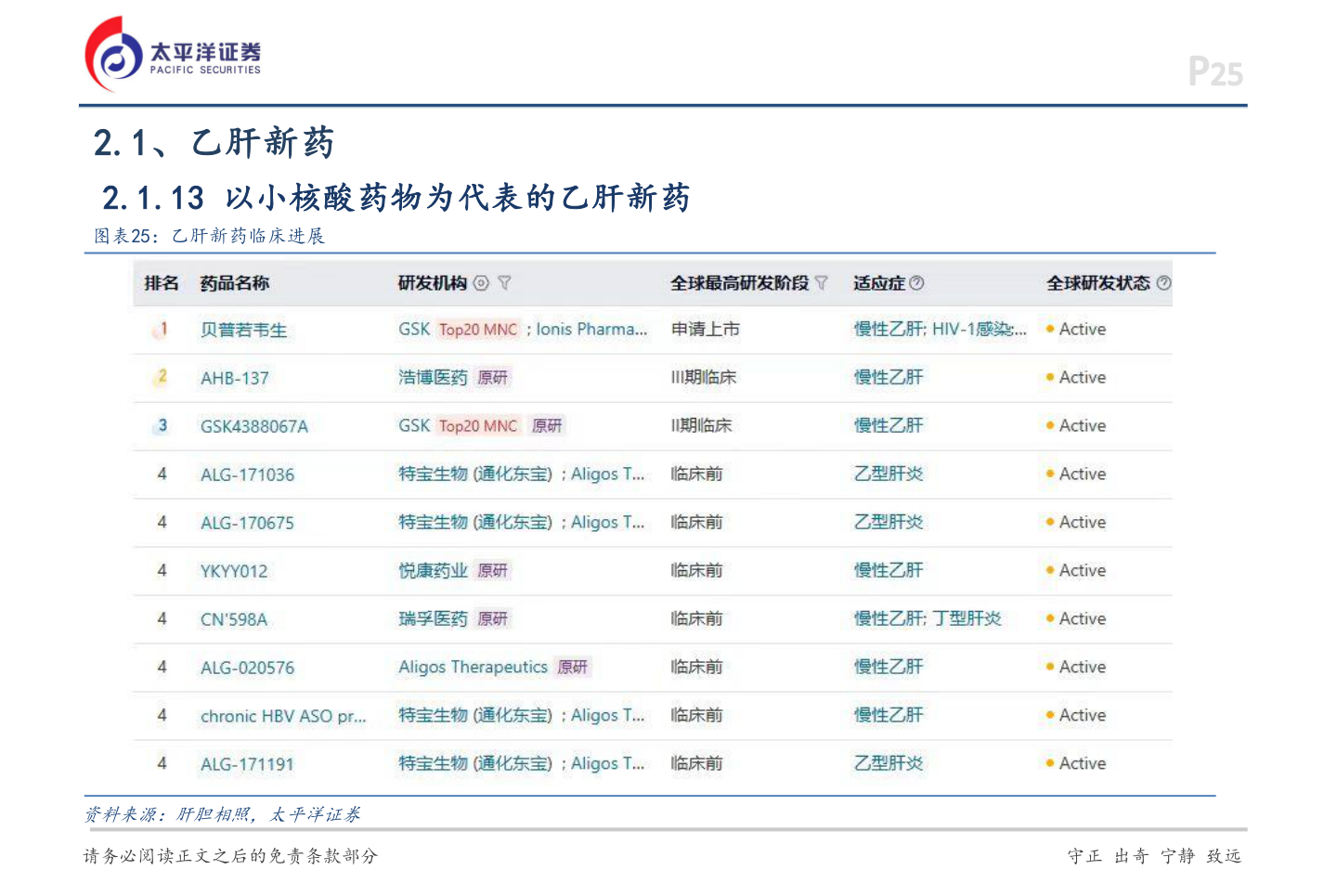
Task: Open the filter icon next to 全球最高研发阶段
Action: pos(821,283)
